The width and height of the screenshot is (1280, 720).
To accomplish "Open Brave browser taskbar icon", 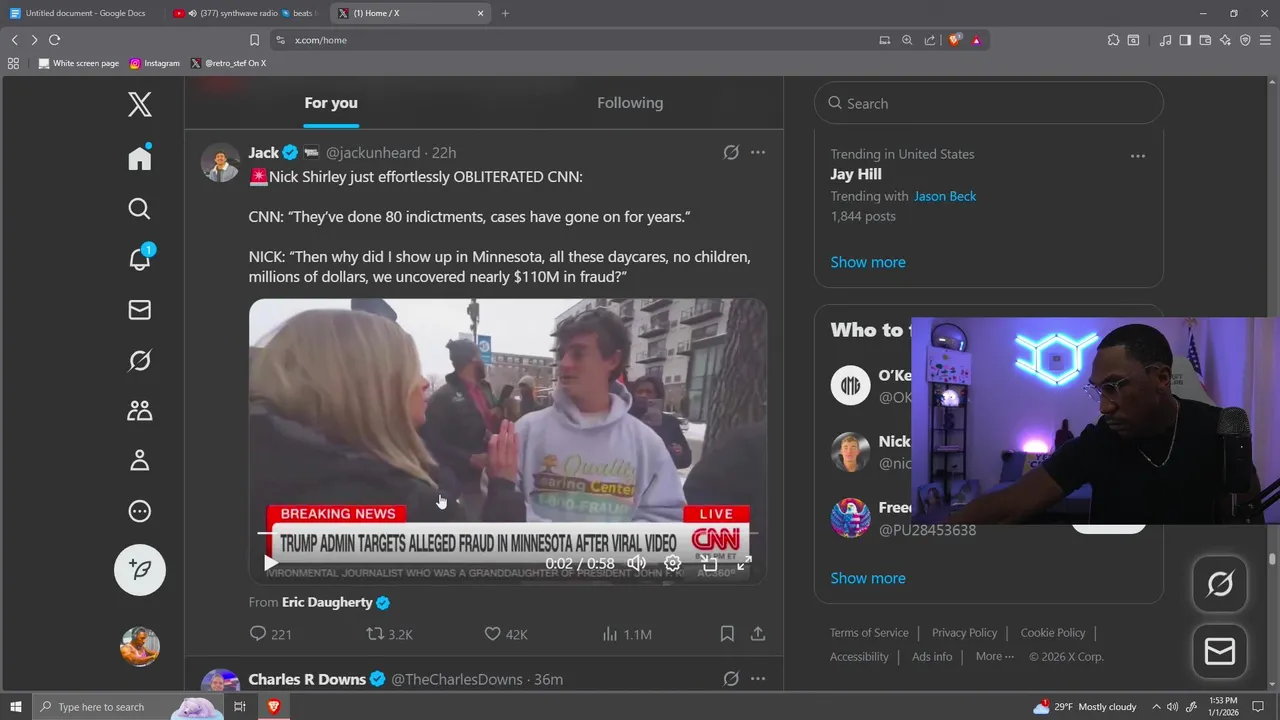I will [273, 707].
